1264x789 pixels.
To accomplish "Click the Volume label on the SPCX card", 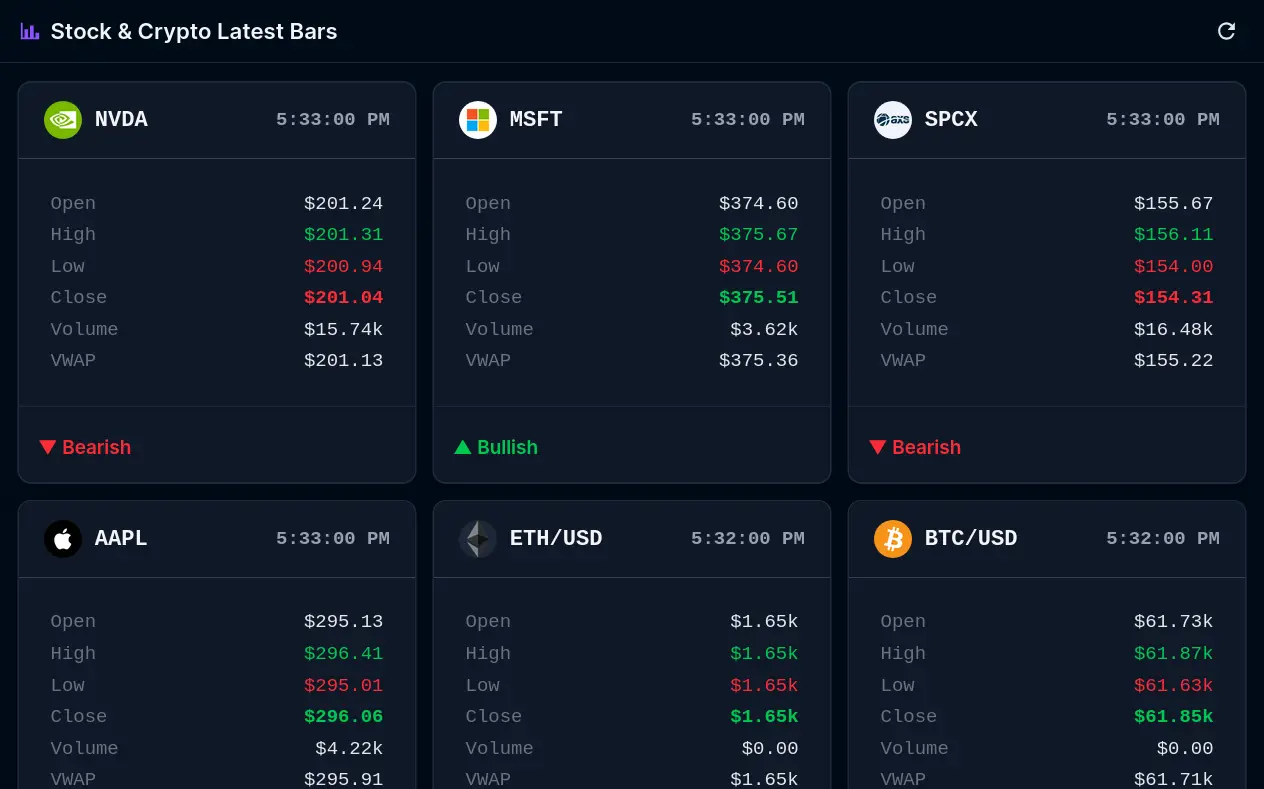I will point(914,330).
